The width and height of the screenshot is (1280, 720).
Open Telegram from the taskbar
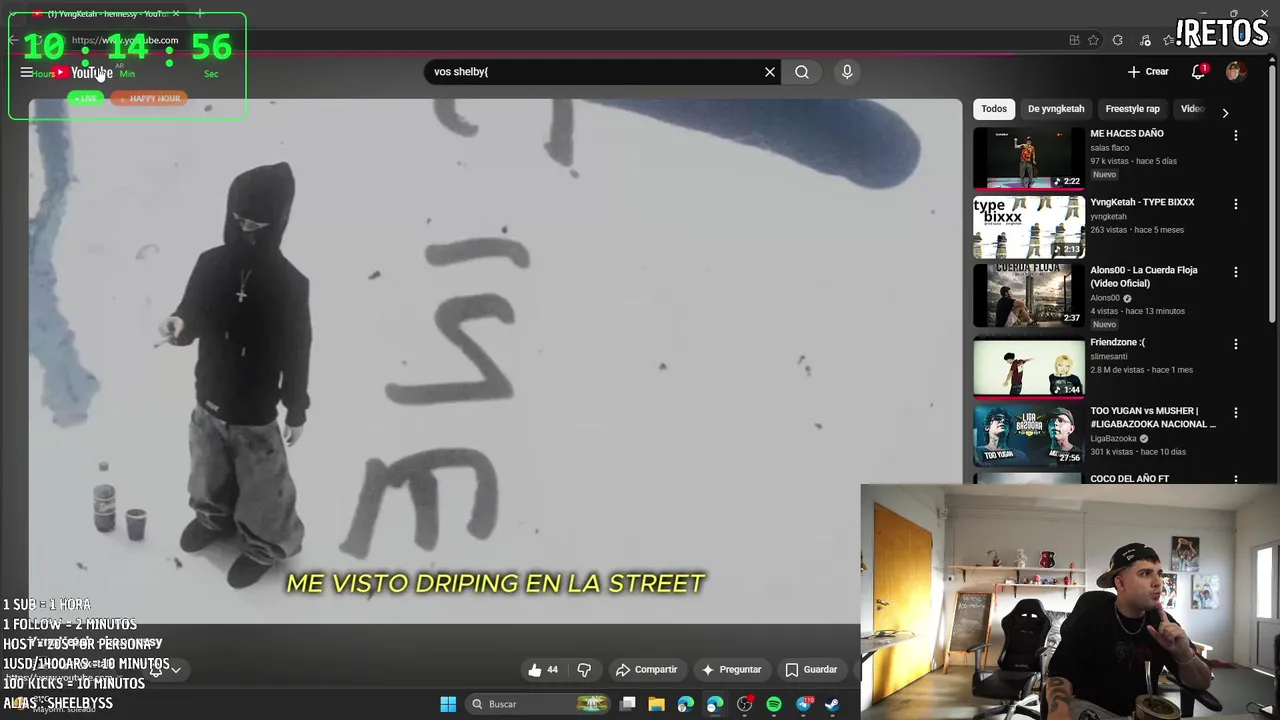pos(803,704)
